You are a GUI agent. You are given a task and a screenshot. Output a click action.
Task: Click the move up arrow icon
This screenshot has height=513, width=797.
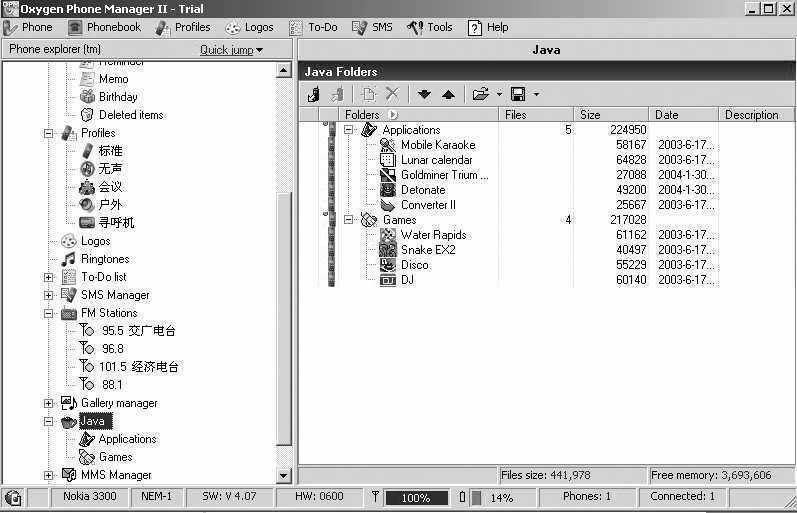(448, 94)
